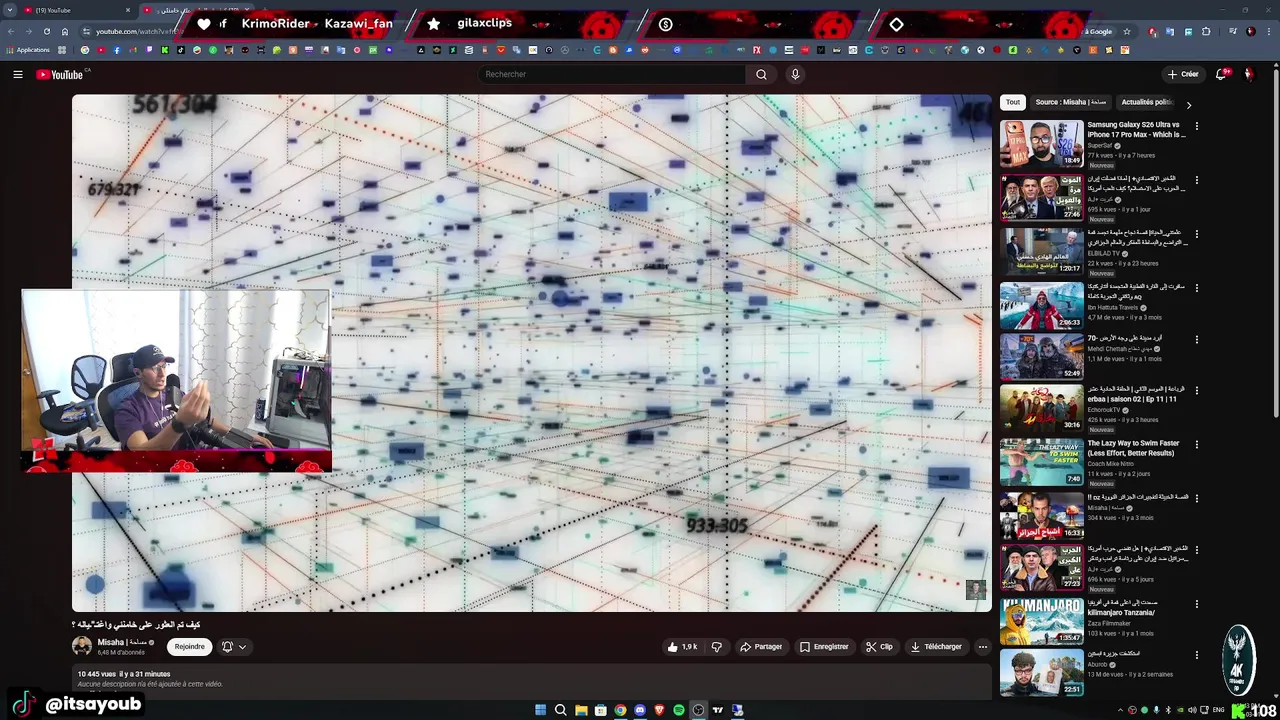Create a clip with Clip button

pyautogui.click(x=879, y=647)
